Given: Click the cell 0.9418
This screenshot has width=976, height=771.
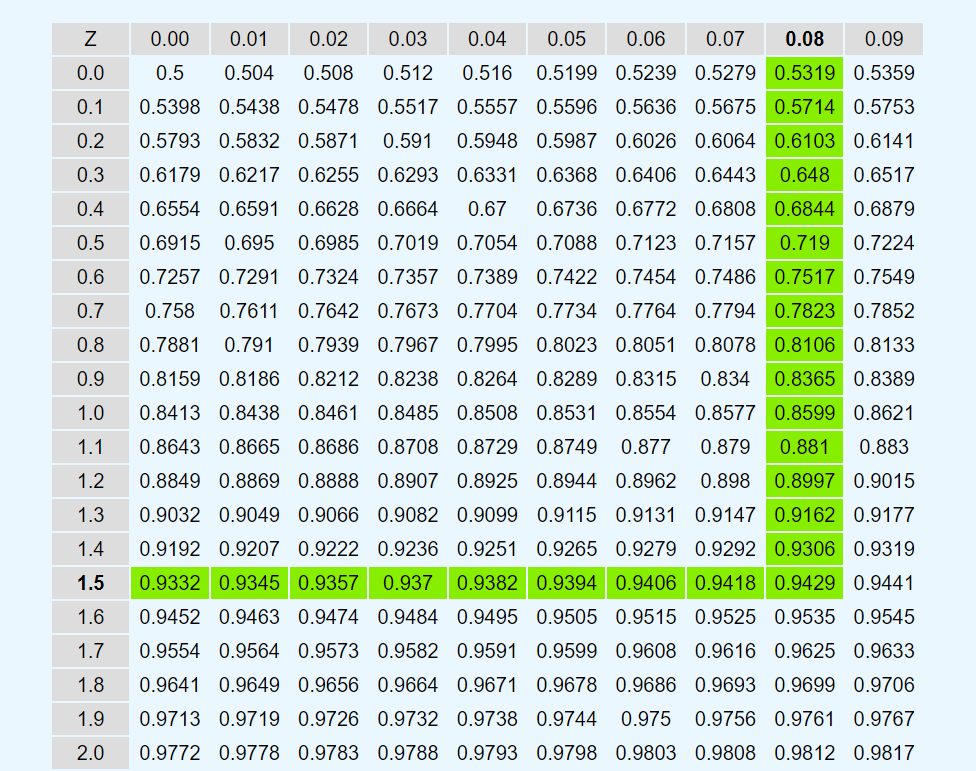Looking at the screenshot, I should (x=725, y=583).
